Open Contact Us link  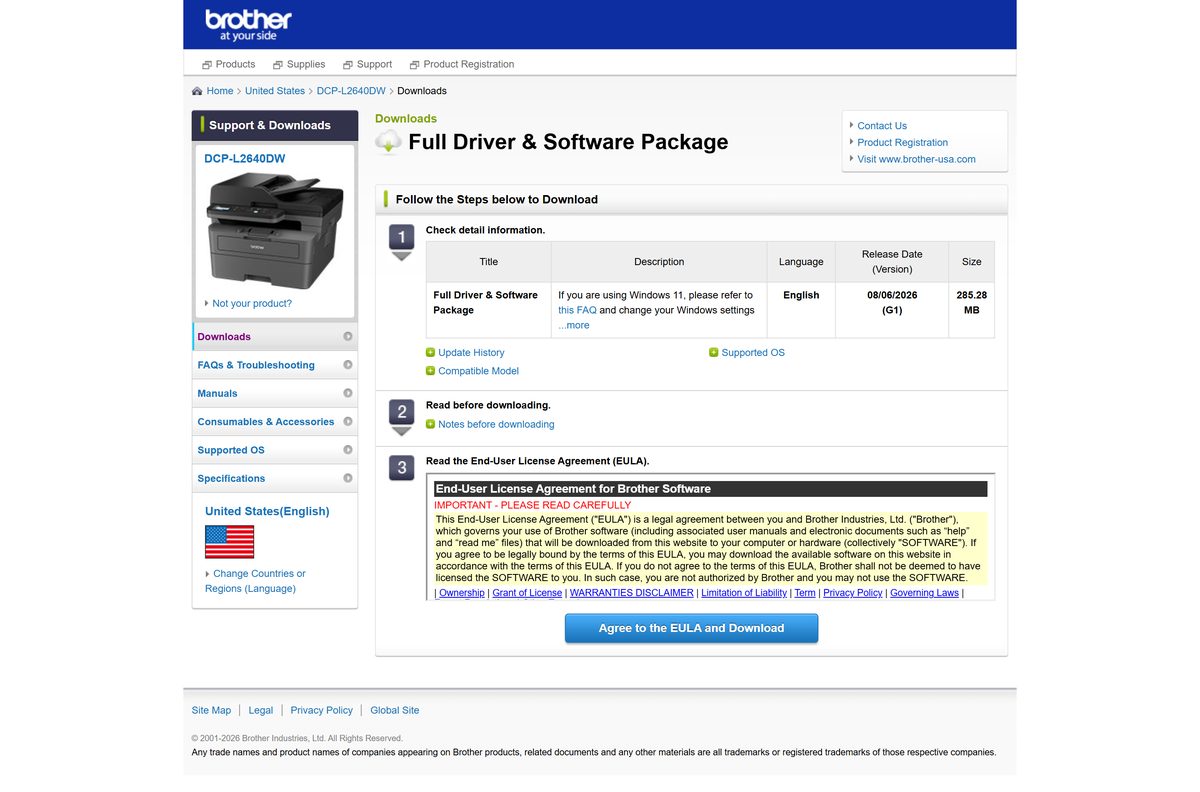882,126
